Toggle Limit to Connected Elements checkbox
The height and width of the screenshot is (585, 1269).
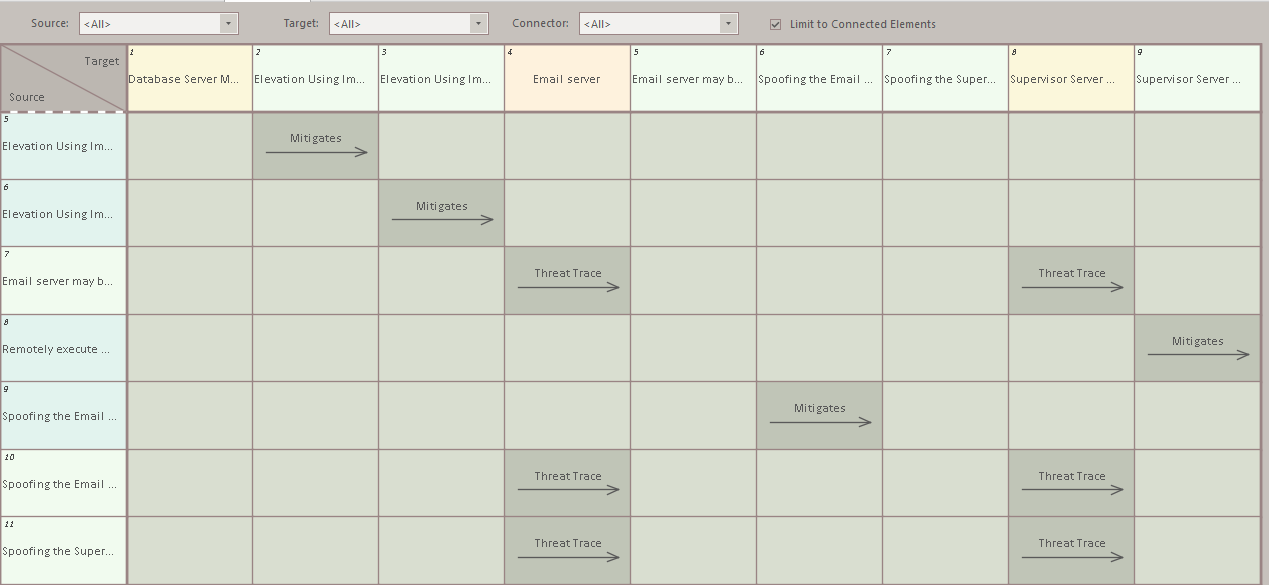pyautogui.click(x=776, y=24)
